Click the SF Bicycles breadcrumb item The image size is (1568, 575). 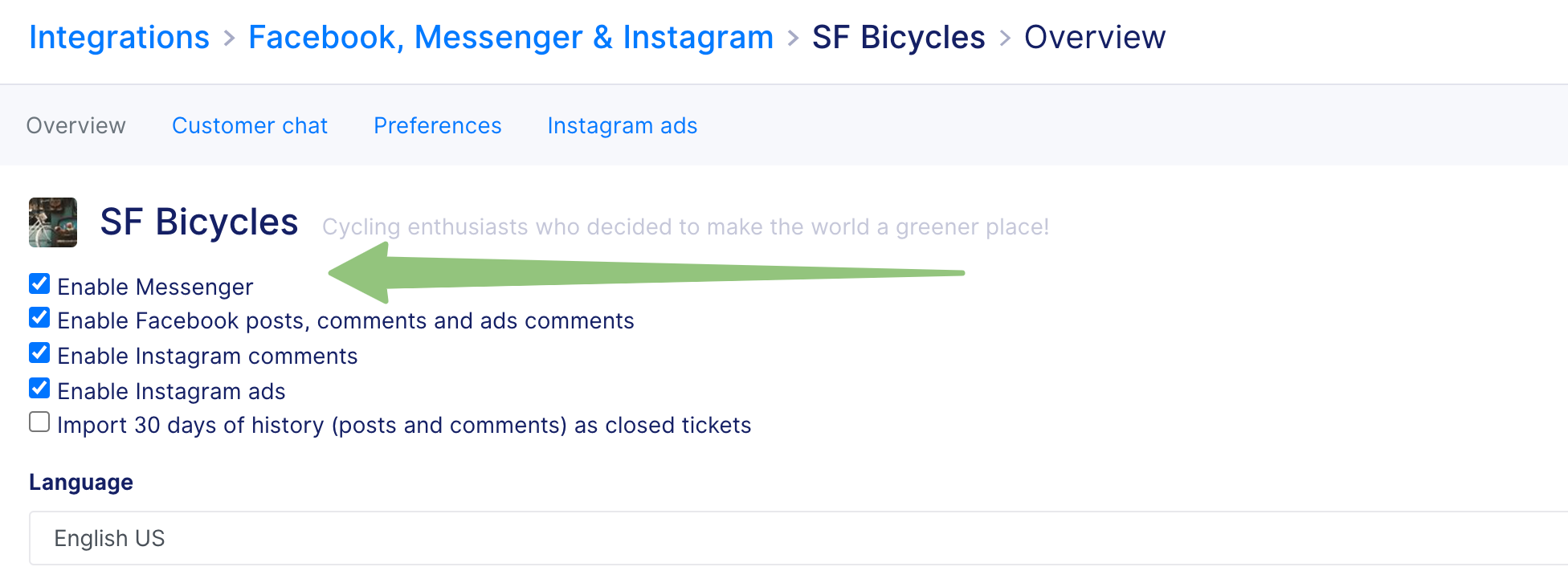899,38
